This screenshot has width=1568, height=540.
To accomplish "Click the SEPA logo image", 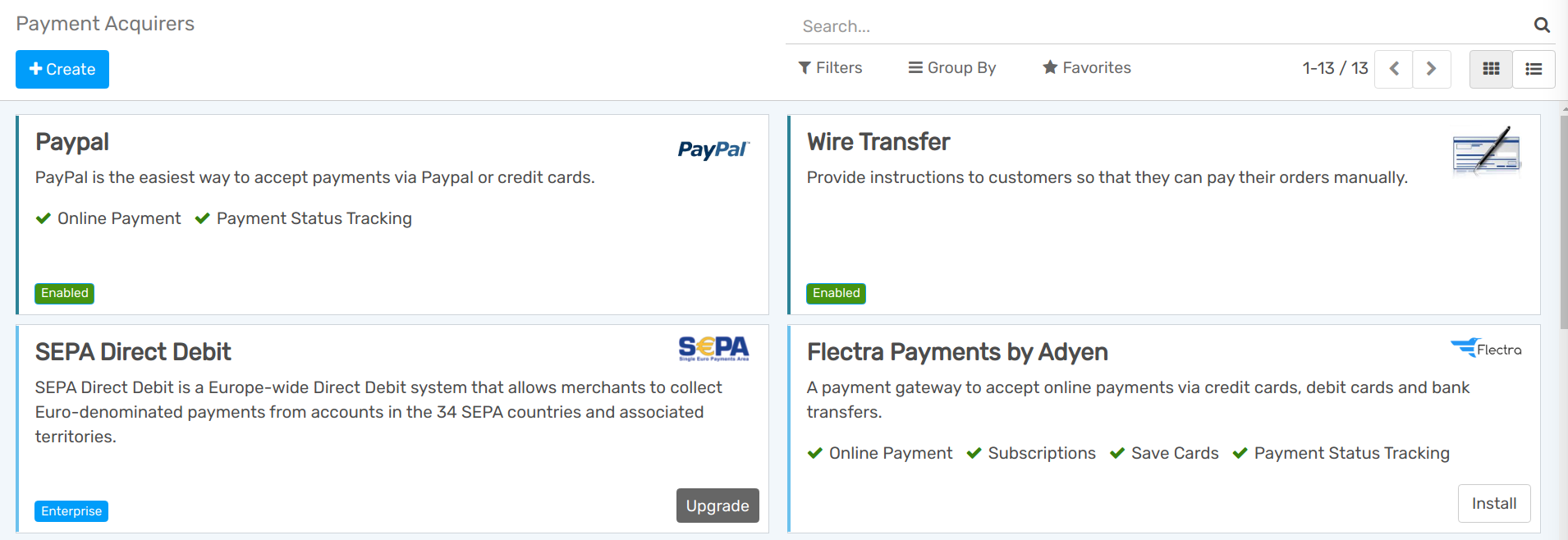I will tap(713, 348).
